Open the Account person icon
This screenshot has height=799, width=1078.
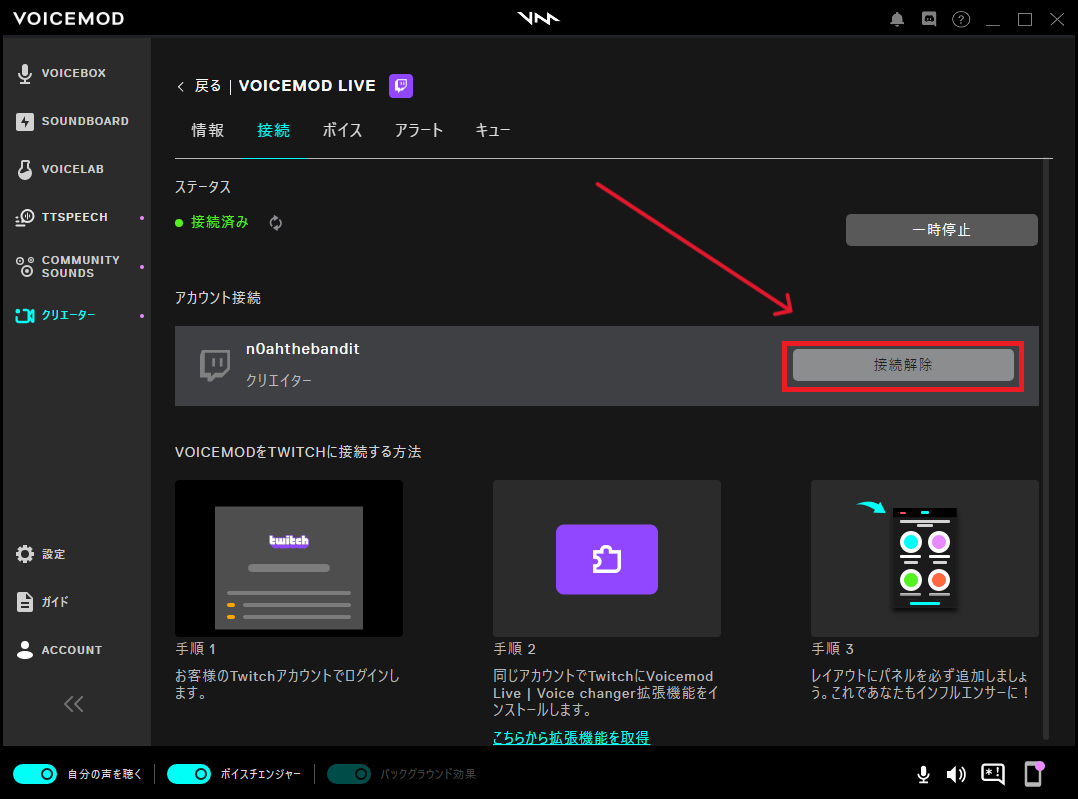tap(25, 650)
